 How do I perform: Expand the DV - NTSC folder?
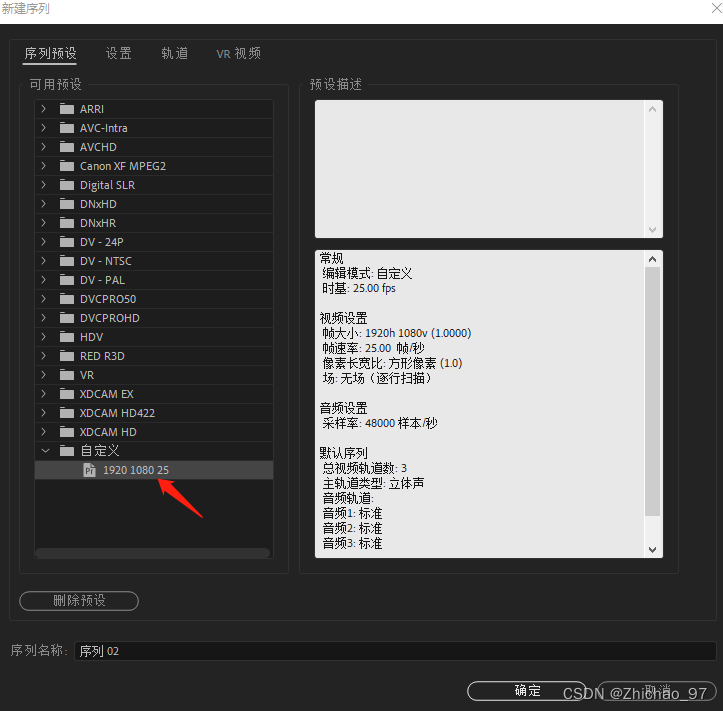pyautogui.click(x=43, y=261)
